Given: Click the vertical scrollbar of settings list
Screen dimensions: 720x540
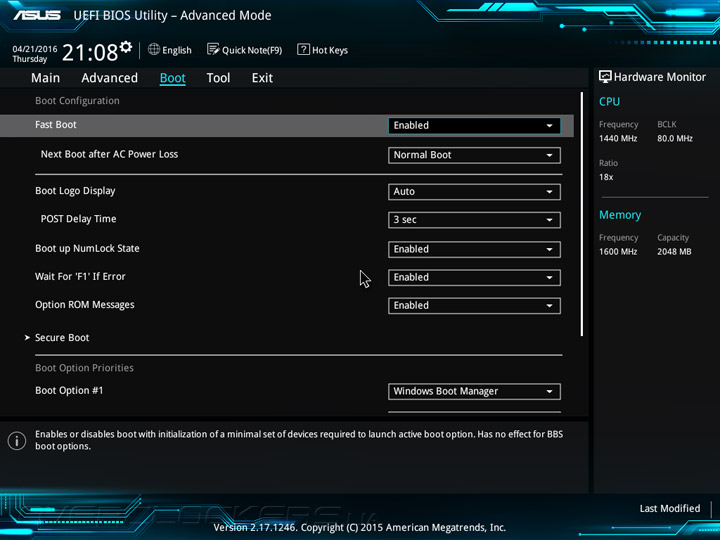Looking at the screenshot, I should click(x=582, y=214).
